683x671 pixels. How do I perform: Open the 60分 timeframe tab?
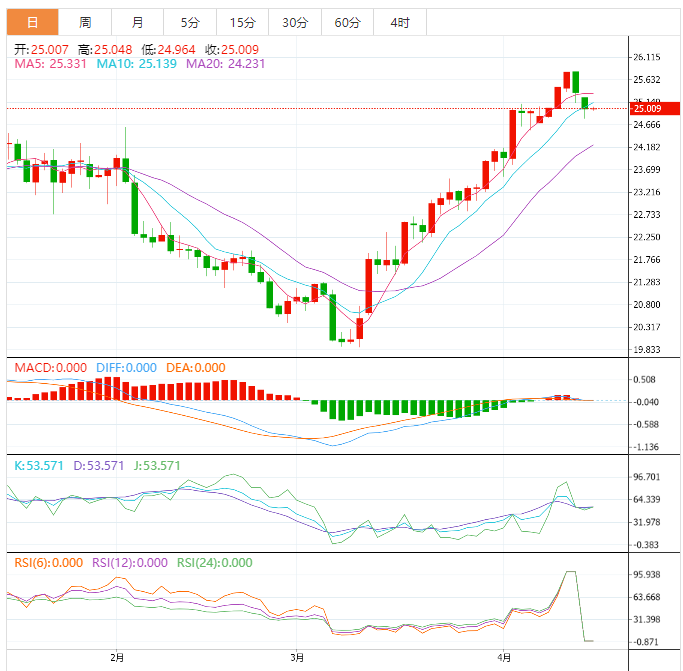348,22
